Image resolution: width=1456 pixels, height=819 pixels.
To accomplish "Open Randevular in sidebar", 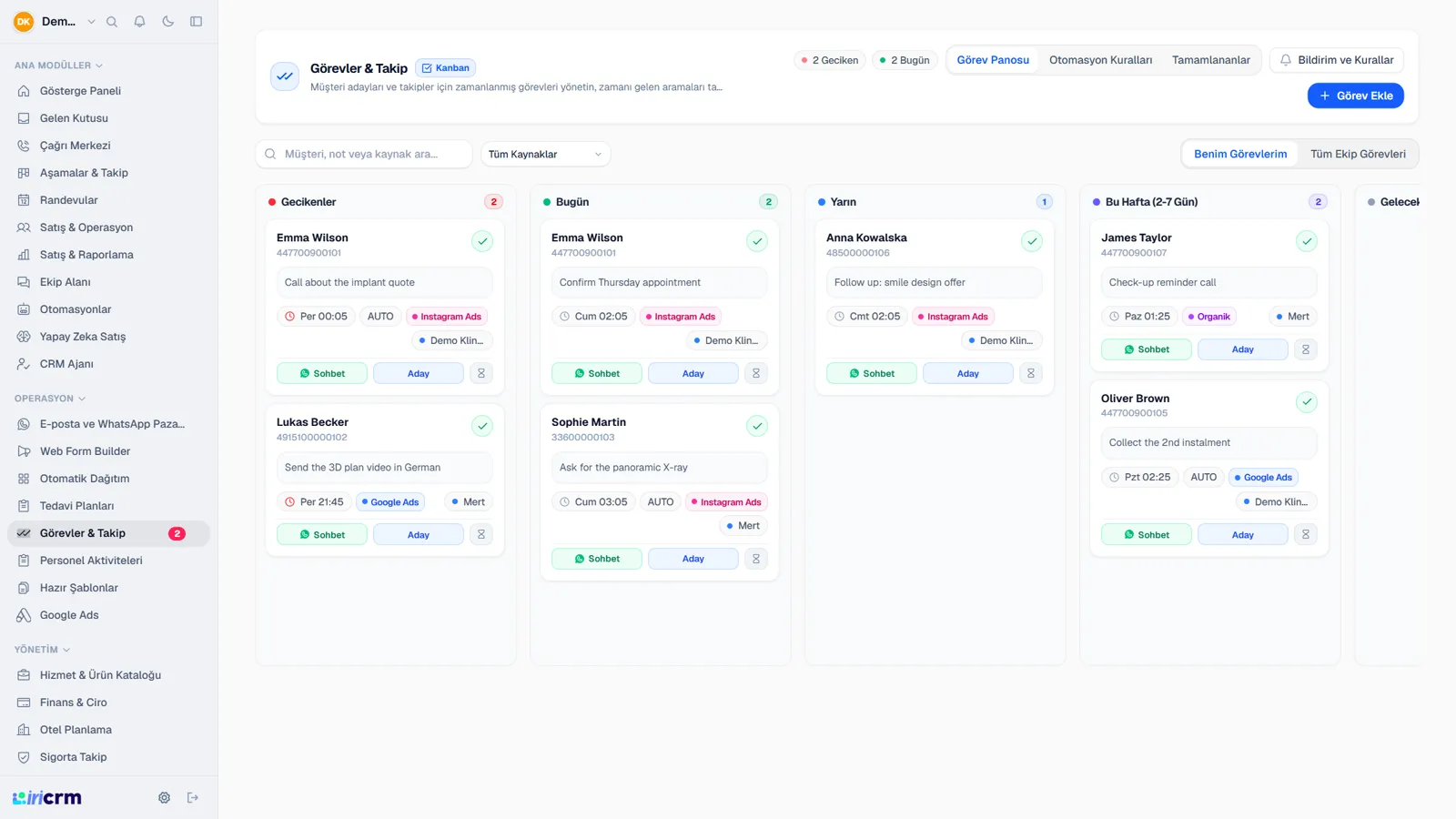I will pyautogui.click(x=108, y=200).
